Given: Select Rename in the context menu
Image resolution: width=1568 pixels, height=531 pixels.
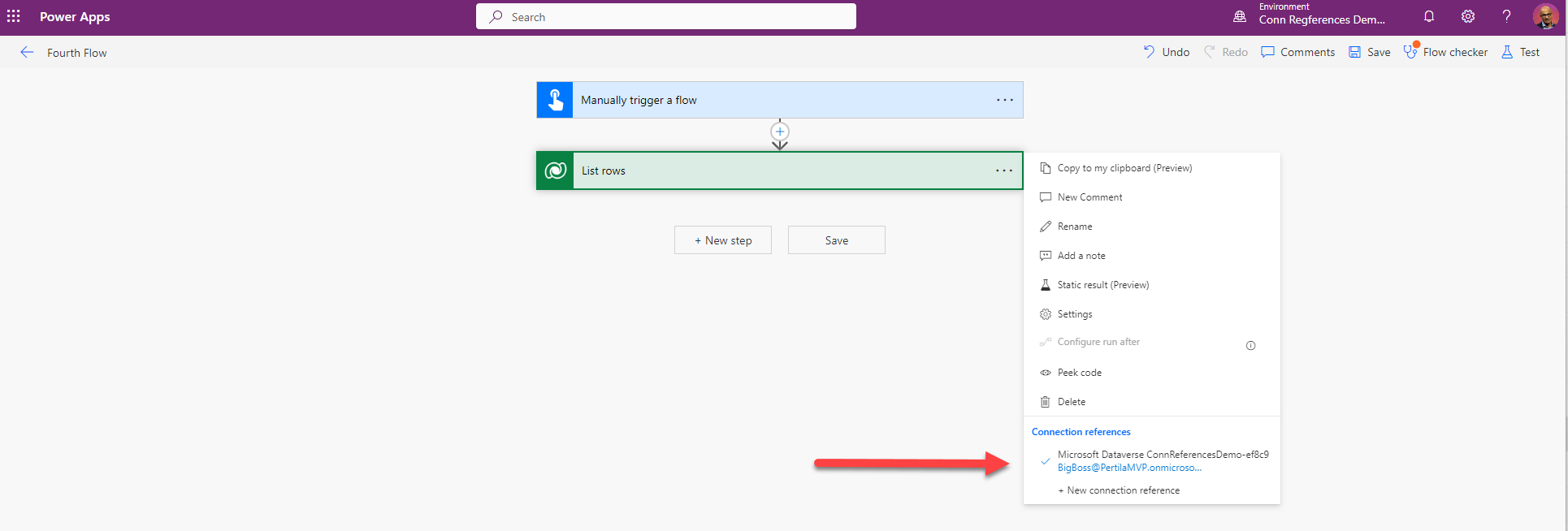Looking at the screenshot, I should click(x=1074, y=227).
